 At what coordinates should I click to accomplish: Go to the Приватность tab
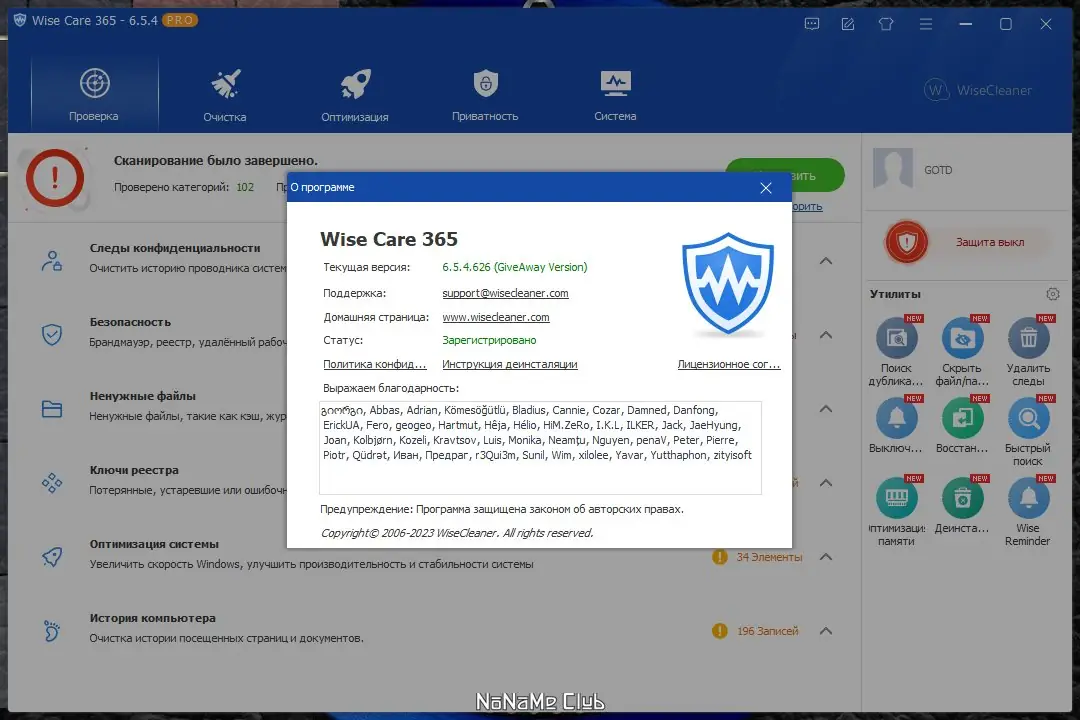[485, 94]
